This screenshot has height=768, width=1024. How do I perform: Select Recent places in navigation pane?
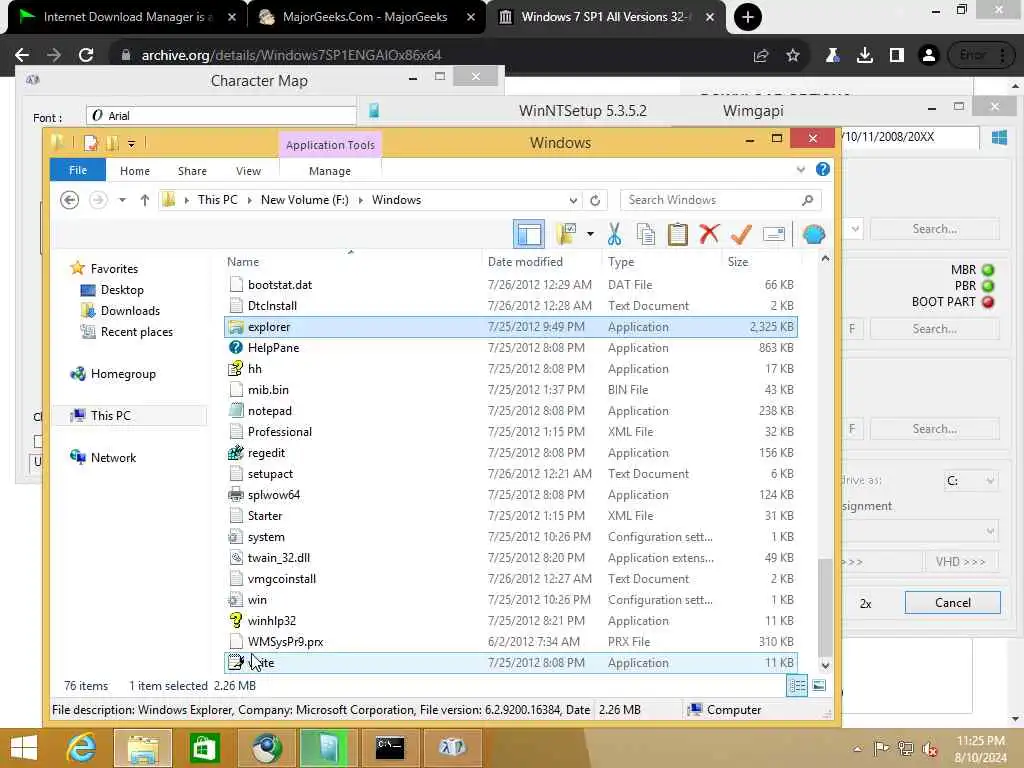click(136, 332)
